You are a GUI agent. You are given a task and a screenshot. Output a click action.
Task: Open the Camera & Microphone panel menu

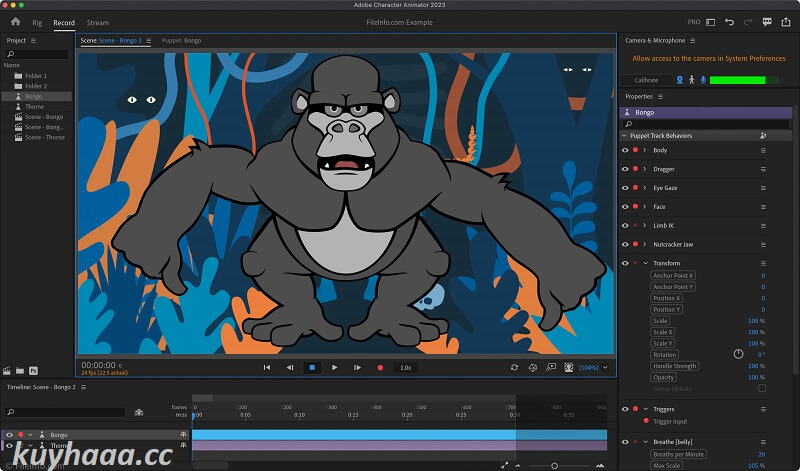693,40
